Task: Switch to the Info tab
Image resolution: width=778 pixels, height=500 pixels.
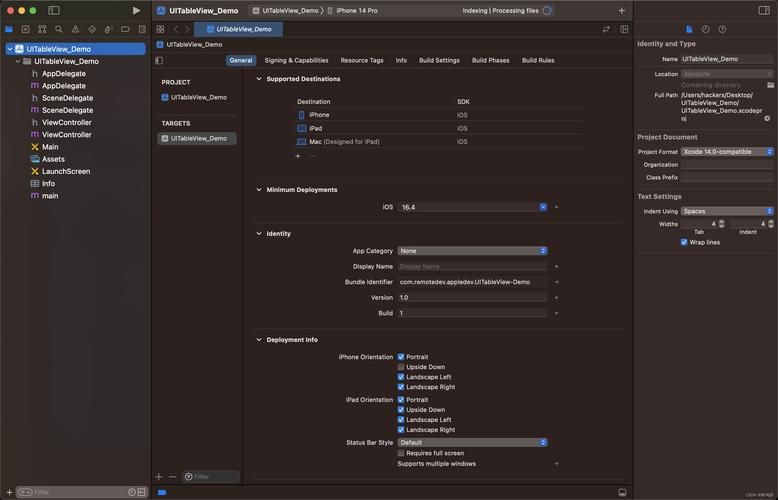Action: coord(401,61)
